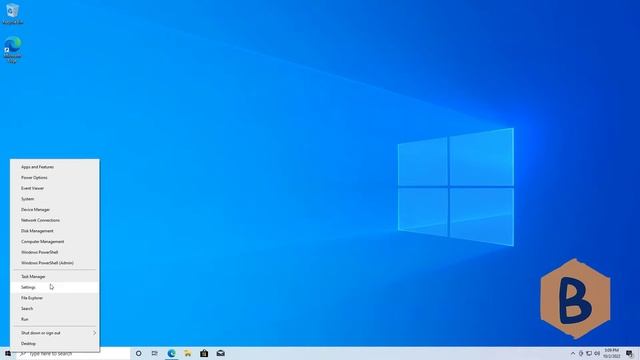Image resolution: width=640 pixels, height=360 pixels.
Task: Select Power Options in the menu
Action: pos(55,178)
